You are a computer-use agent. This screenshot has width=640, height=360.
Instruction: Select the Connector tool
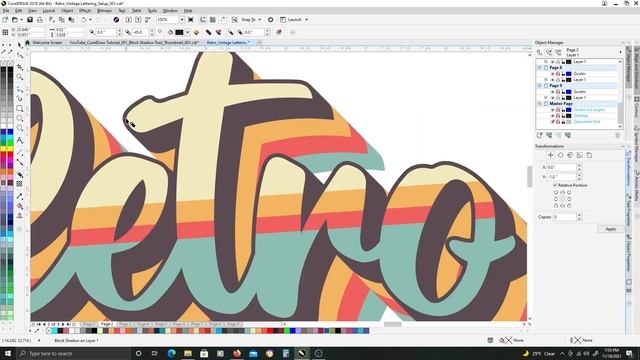20,162
